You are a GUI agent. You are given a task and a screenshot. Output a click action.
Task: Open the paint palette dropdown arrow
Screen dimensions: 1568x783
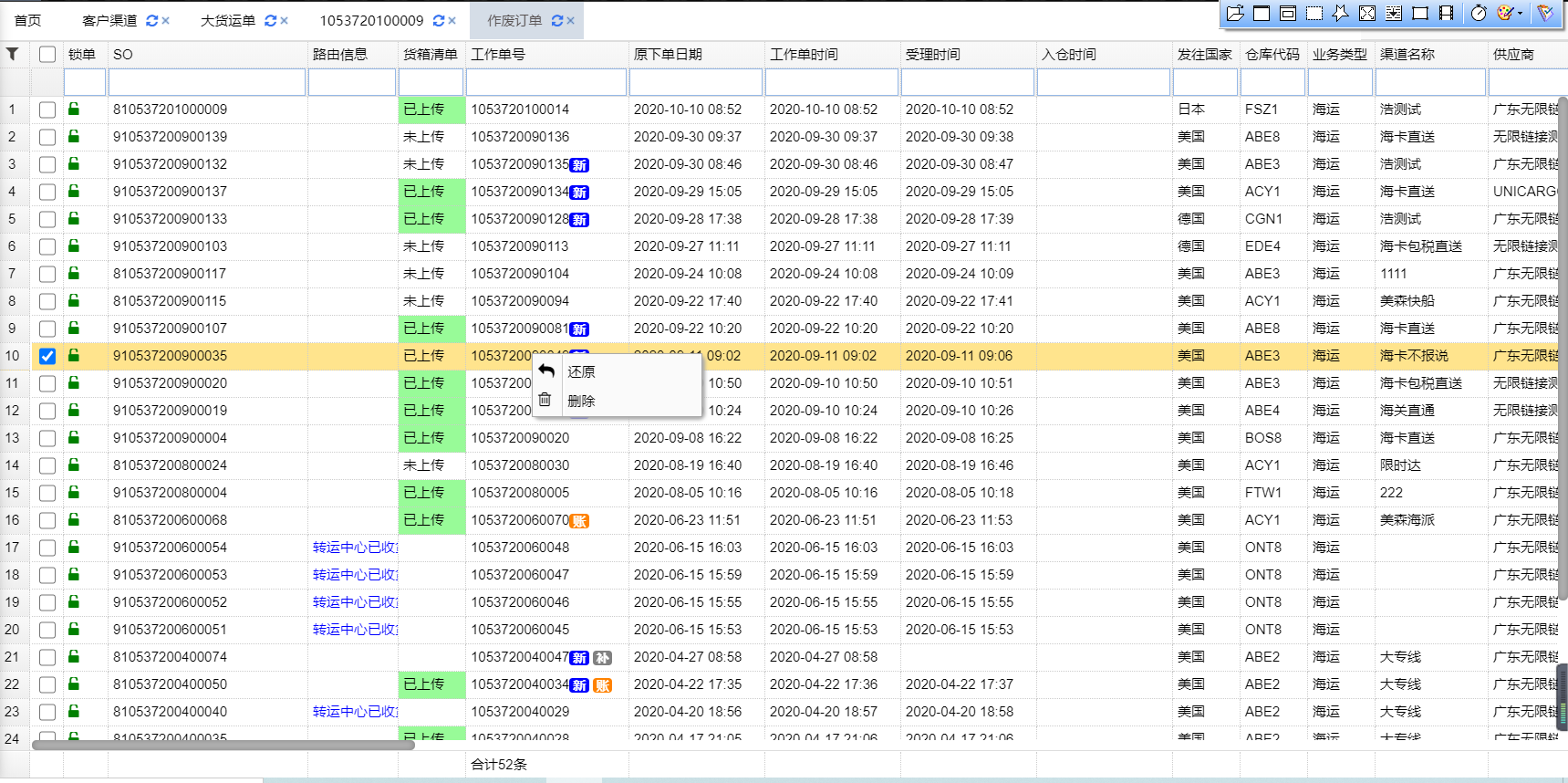pyautogui.click(x=1520, y=13)
